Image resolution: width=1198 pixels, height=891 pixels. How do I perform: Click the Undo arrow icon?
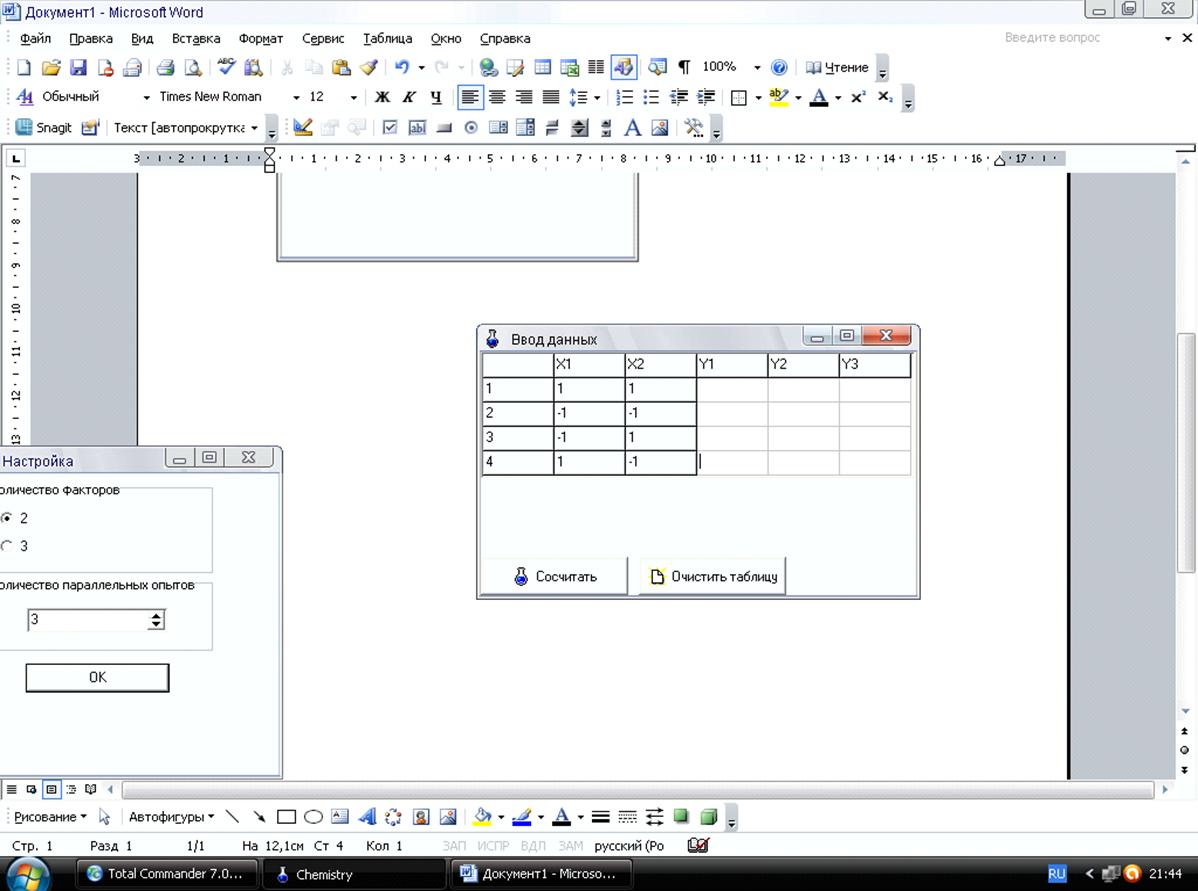pyautogui.click(x=402, y=68)
